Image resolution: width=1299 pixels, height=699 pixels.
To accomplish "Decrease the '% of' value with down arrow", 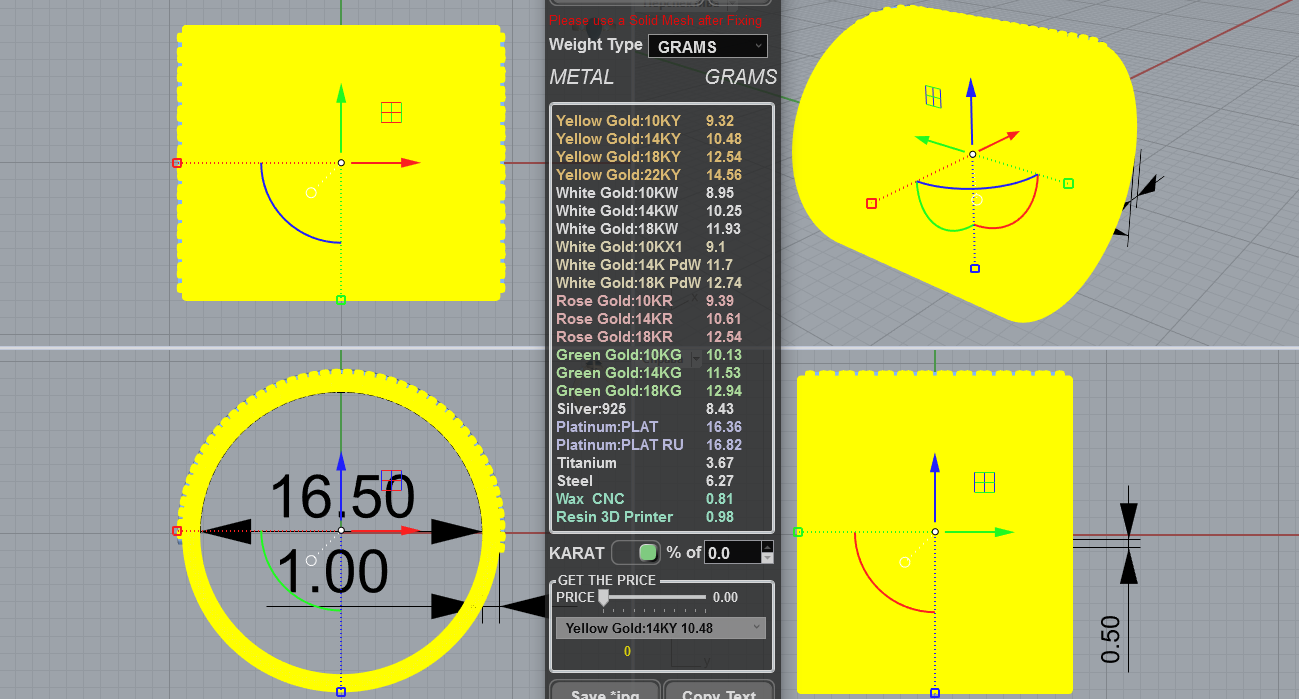I will click(x=768, y=558).
